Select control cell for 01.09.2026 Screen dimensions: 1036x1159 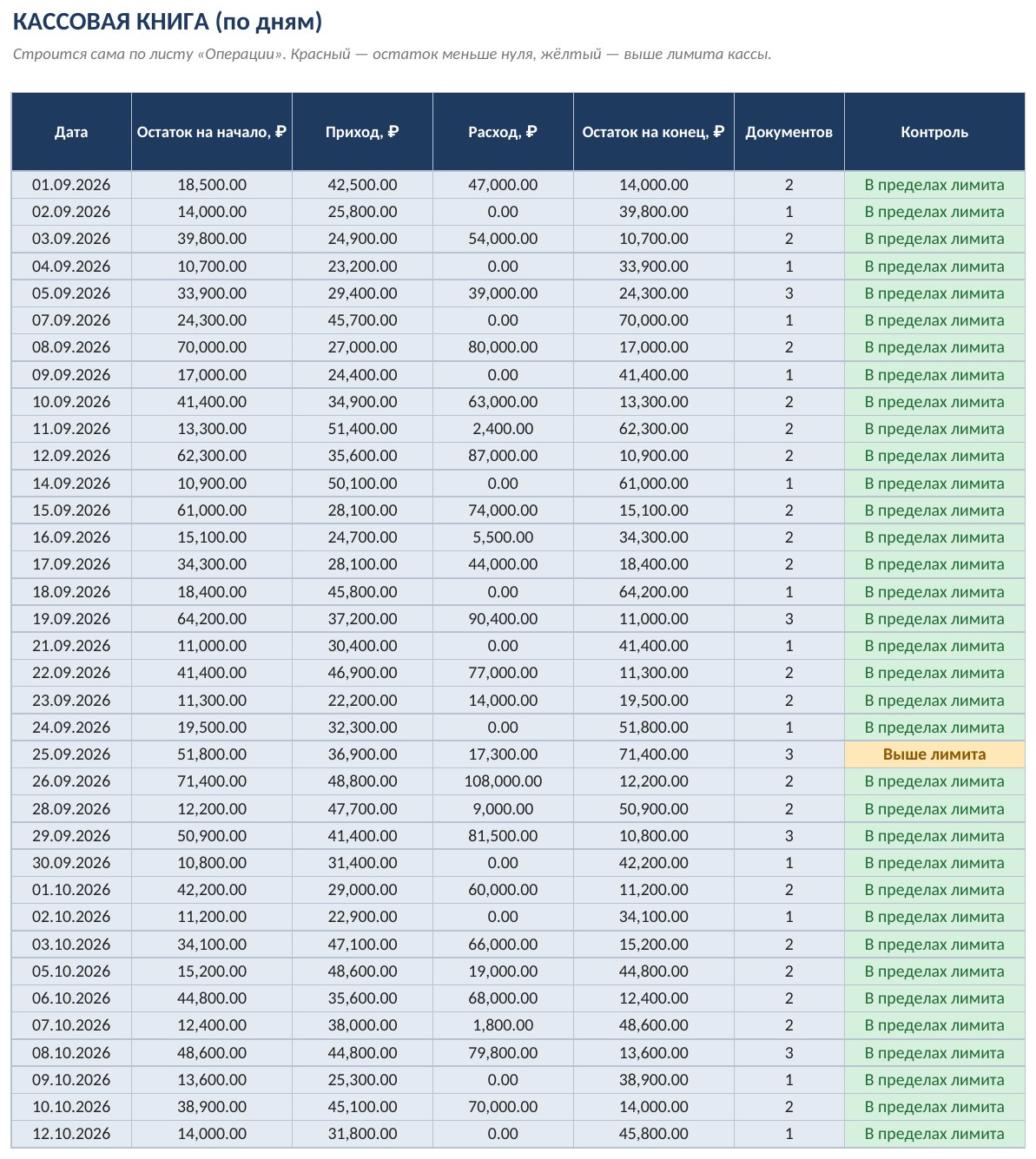934,185
